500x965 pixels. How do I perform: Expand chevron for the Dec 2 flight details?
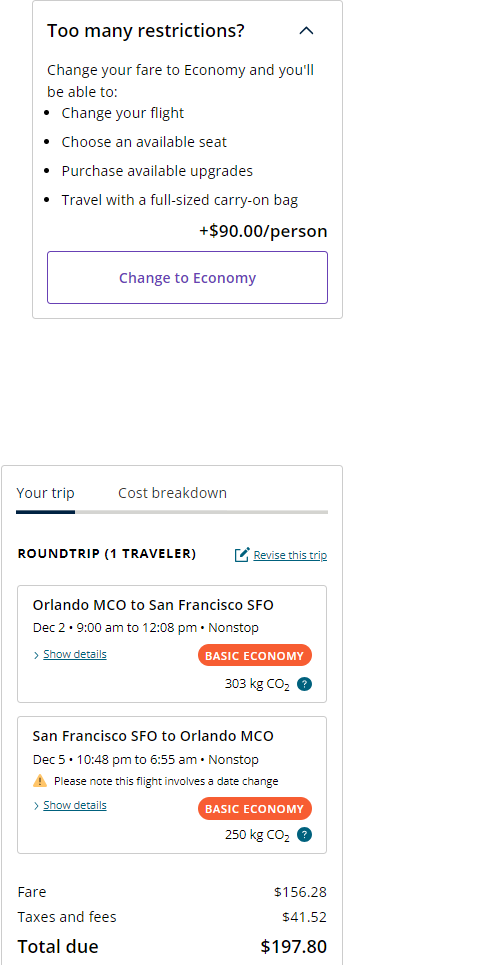(37, 655)
